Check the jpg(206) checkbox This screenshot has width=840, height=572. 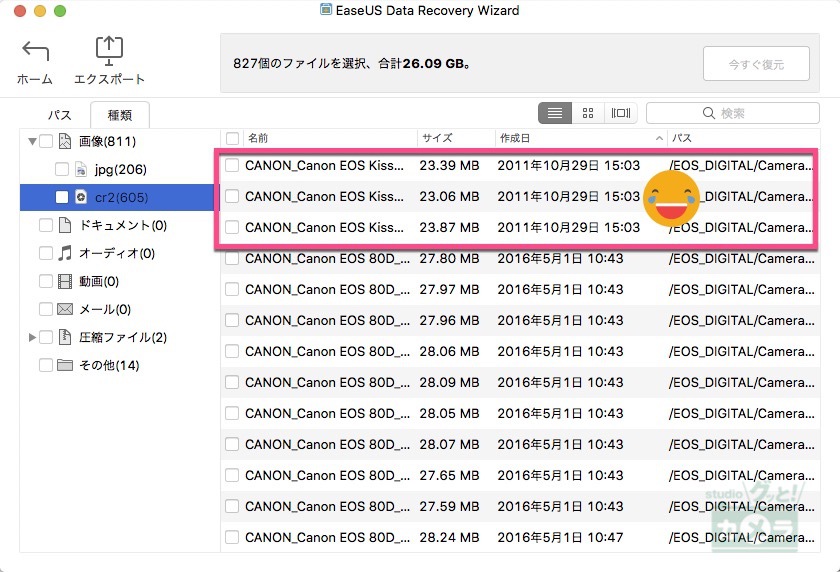62,170
